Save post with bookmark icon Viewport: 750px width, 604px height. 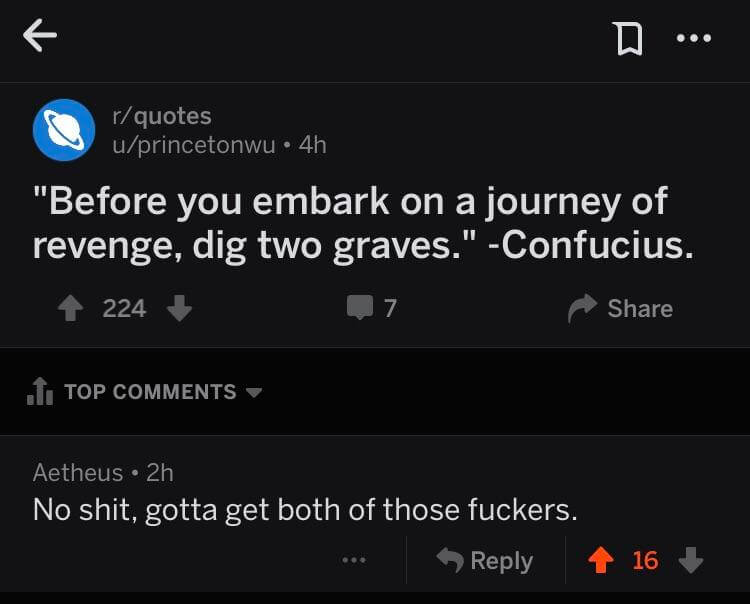pyautogui.click(x=629, y=39)
